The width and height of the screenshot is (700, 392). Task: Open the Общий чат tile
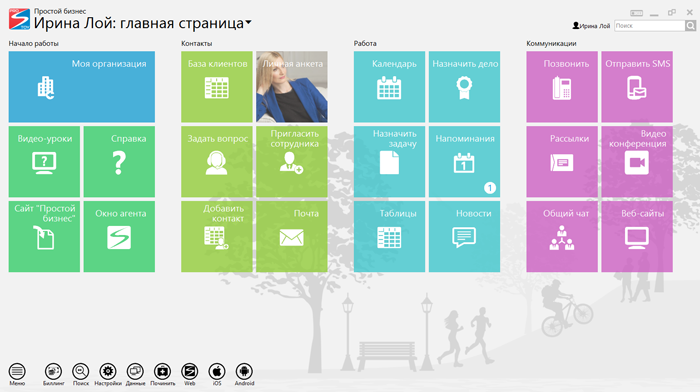pos(562,237)
